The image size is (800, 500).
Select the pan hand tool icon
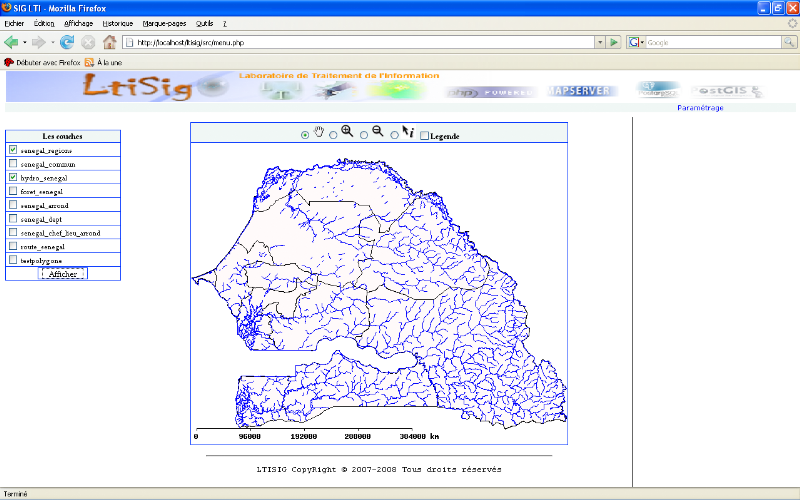tap(319, 133)
